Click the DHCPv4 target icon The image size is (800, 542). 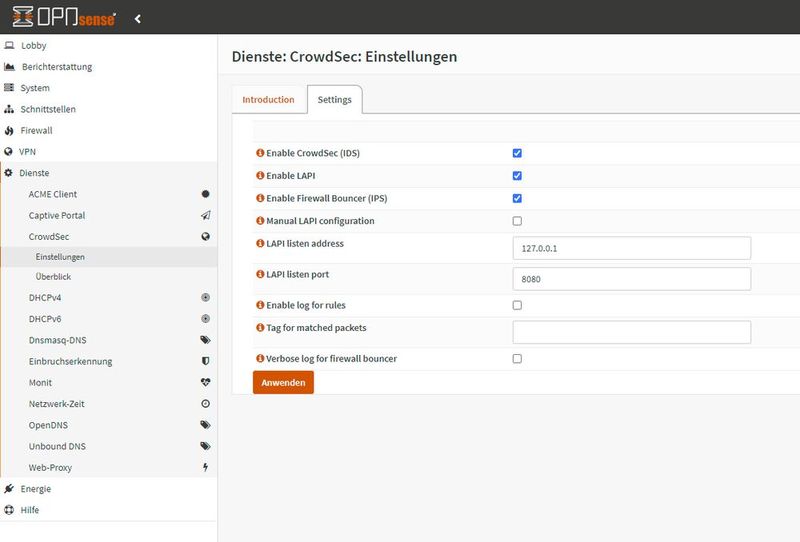point(205,298)
